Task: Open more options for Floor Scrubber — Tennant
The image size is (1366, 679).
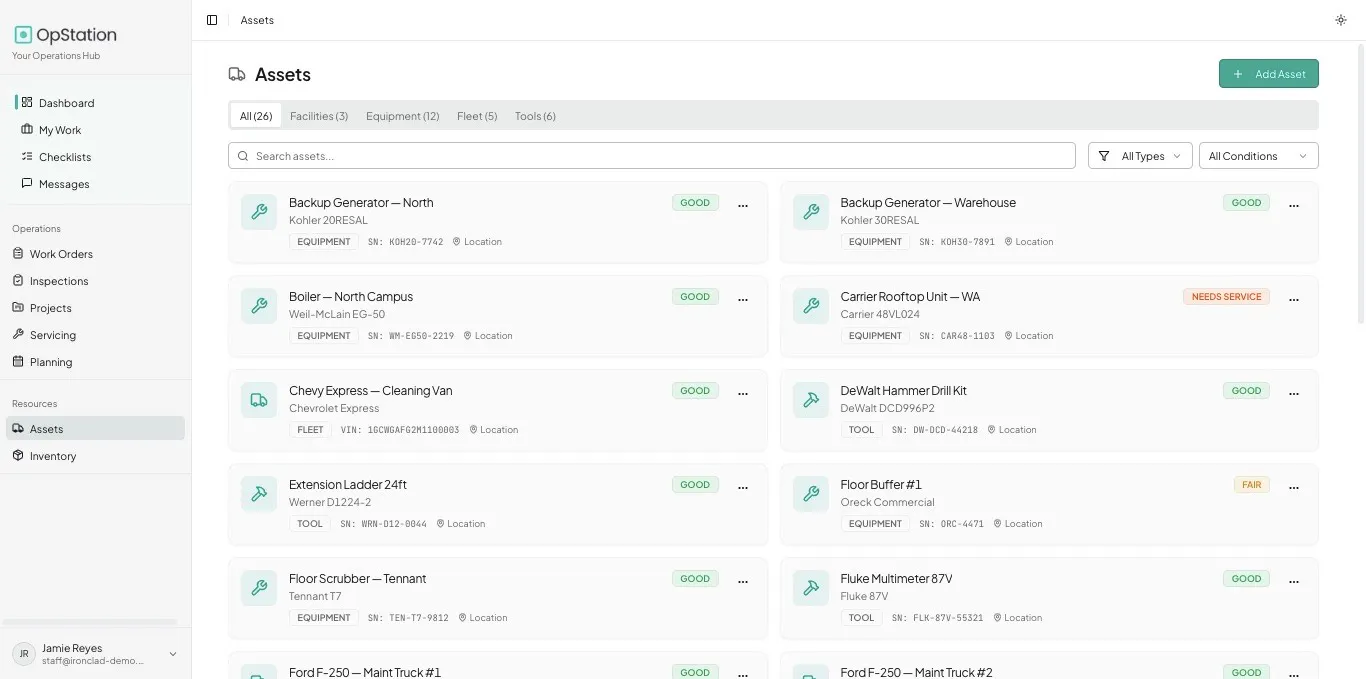Action: (743, 581)
